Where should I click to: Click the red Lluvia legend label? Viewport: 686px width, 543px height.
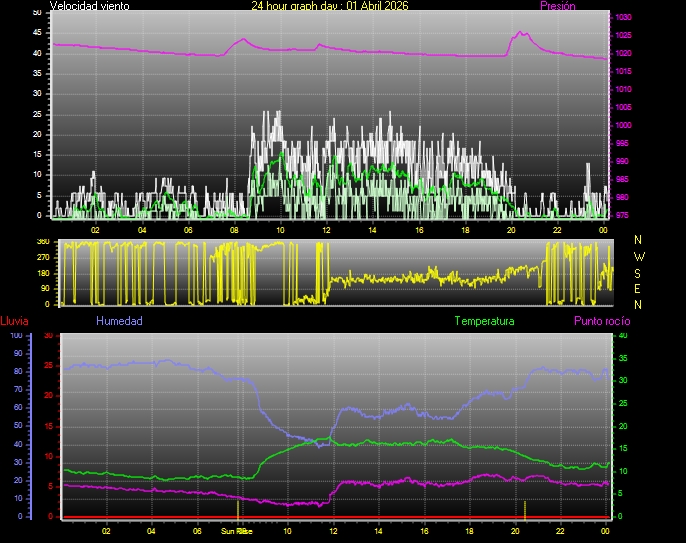click(14, 321)
